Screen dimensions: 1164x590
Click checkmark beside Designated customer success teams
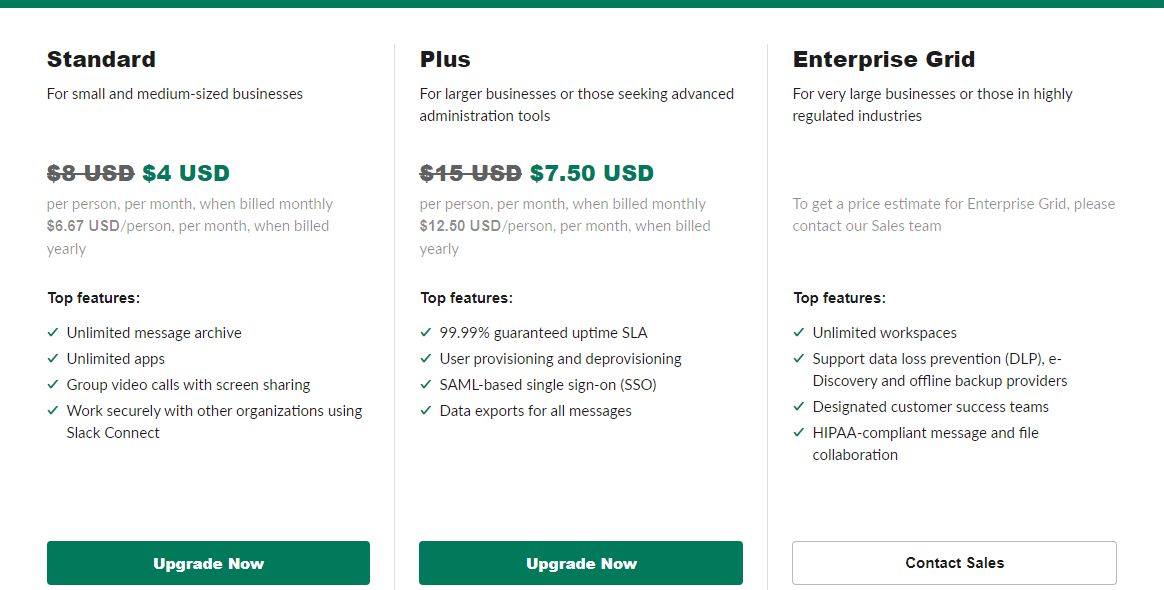click(799, 407)
